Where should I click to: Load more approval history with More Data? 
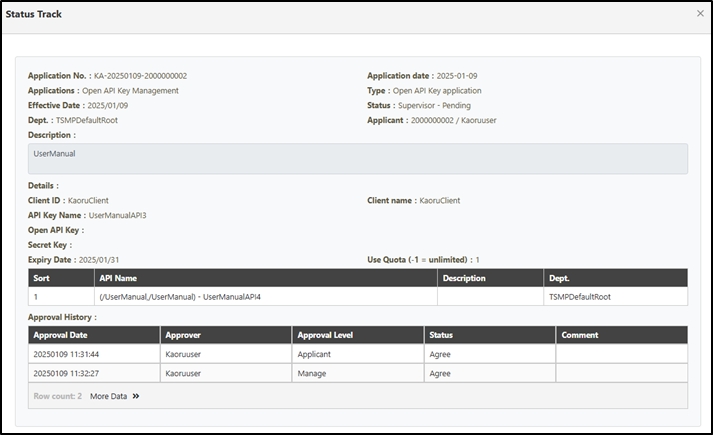[x=109, y=396]
